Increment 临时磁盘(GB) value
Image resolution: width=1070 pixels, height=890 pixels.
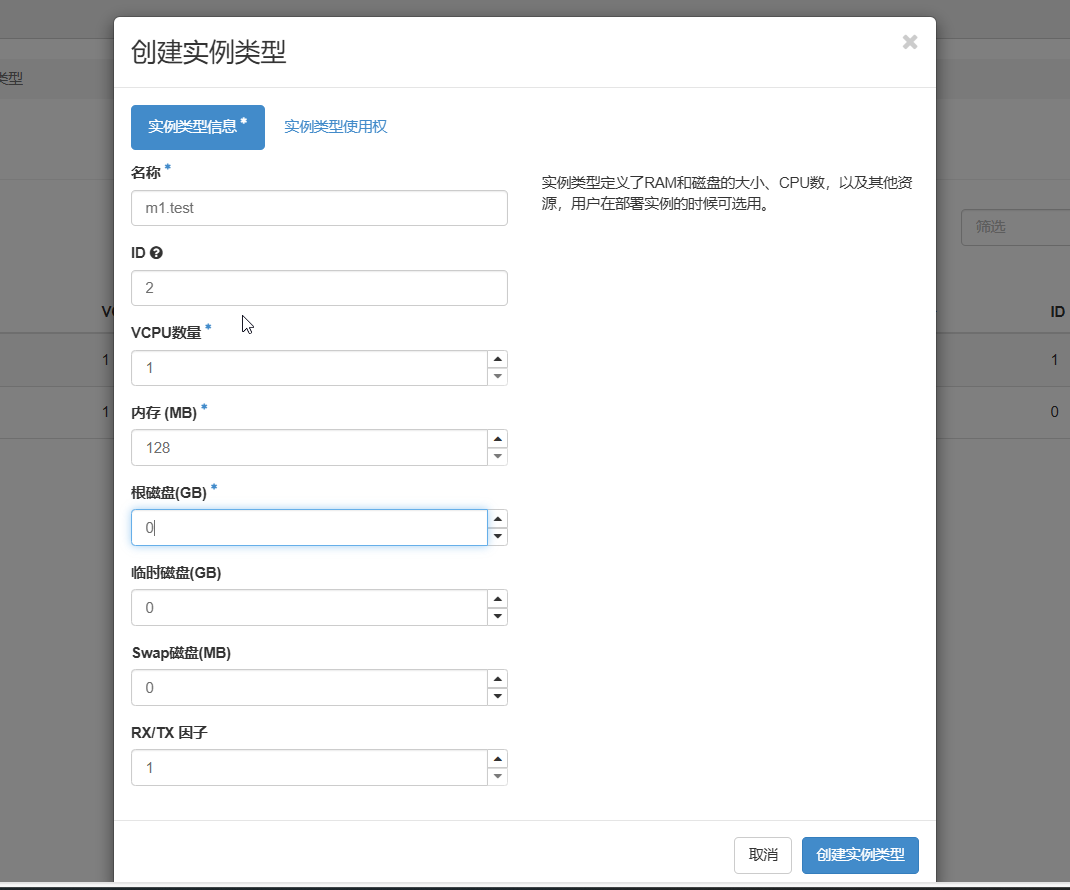point(497,599)
